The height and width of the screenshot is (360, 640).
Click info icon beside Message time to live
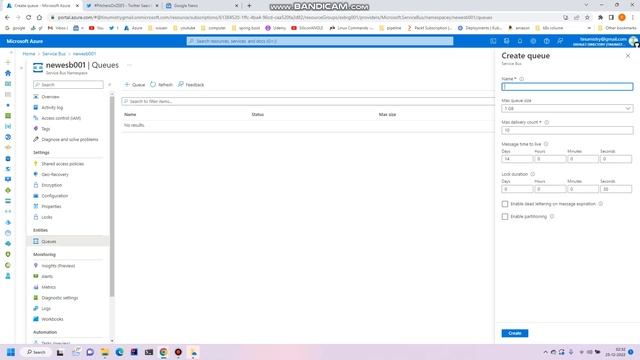(546, 144)
